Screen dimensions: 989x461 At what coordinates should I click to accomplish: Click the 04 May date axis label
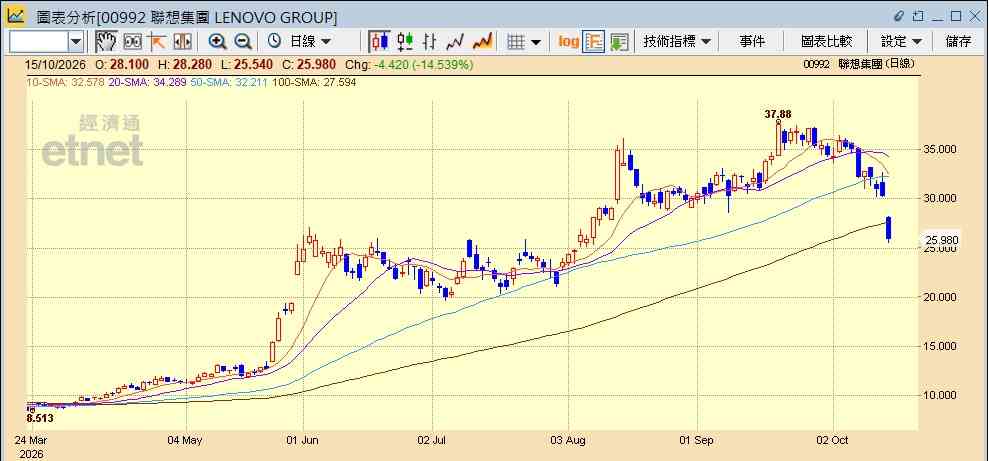187,440
